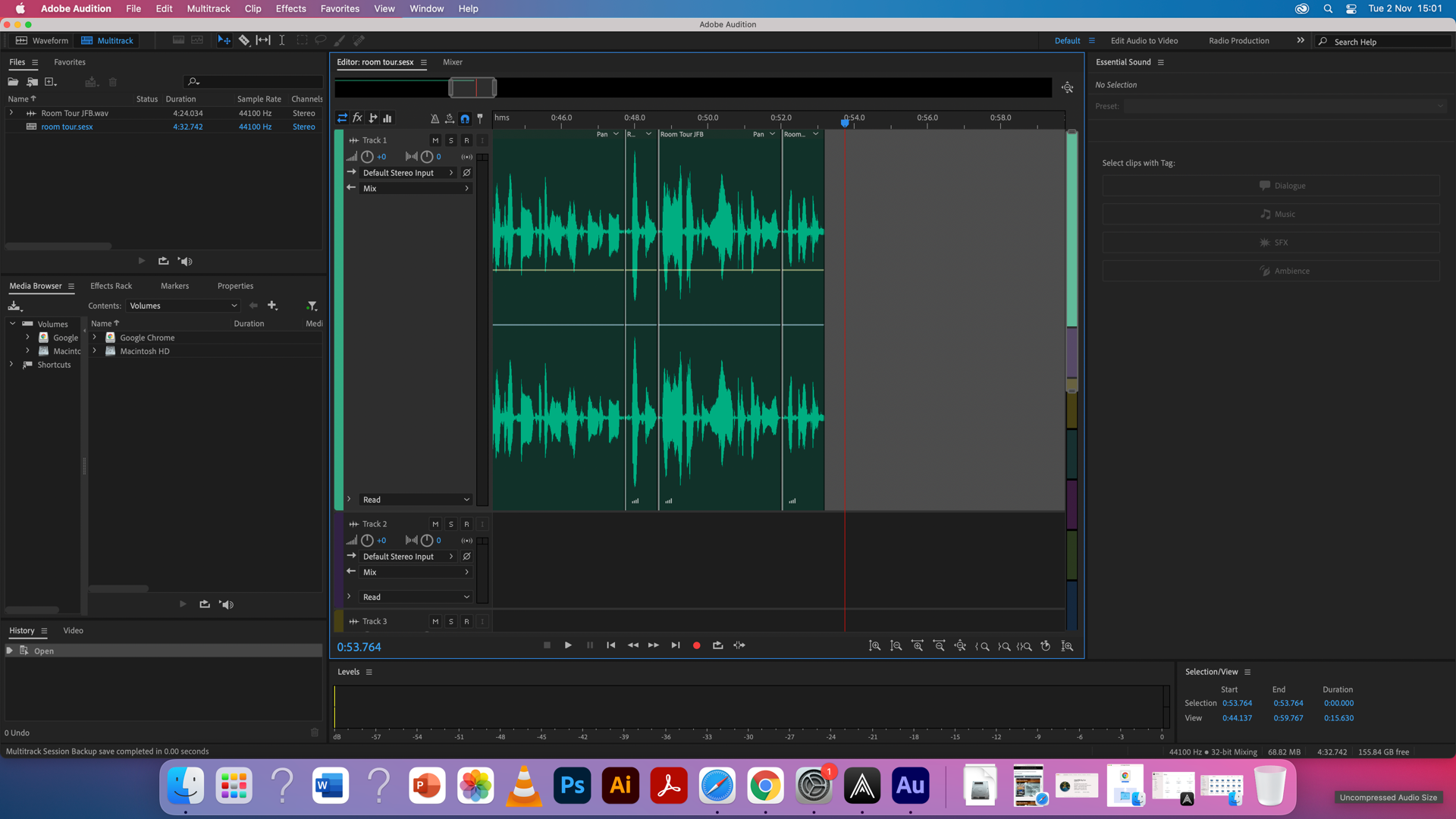Toggle Snapping magnet button
Image resolution: width=1456 pixels, height=819 pixels.
(465, 118)
